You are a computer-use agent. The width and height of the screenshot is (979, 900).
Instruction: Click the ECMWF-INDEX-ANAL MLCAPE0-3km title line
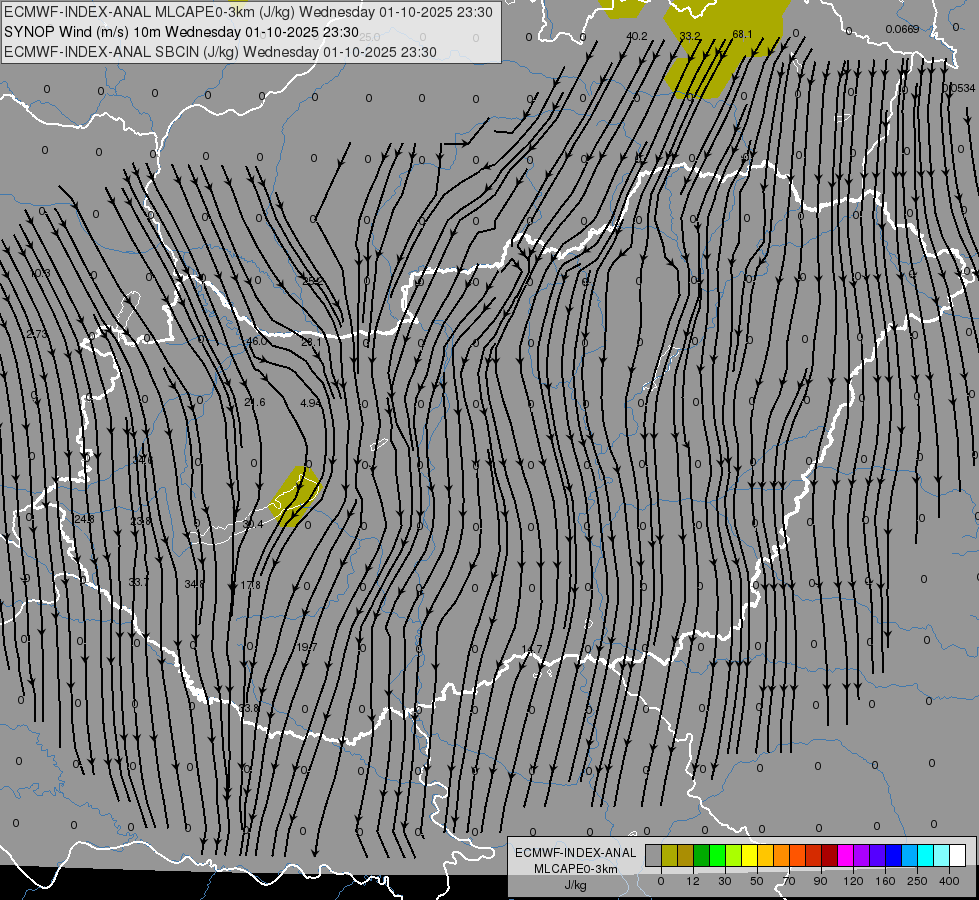pos(249,12)
